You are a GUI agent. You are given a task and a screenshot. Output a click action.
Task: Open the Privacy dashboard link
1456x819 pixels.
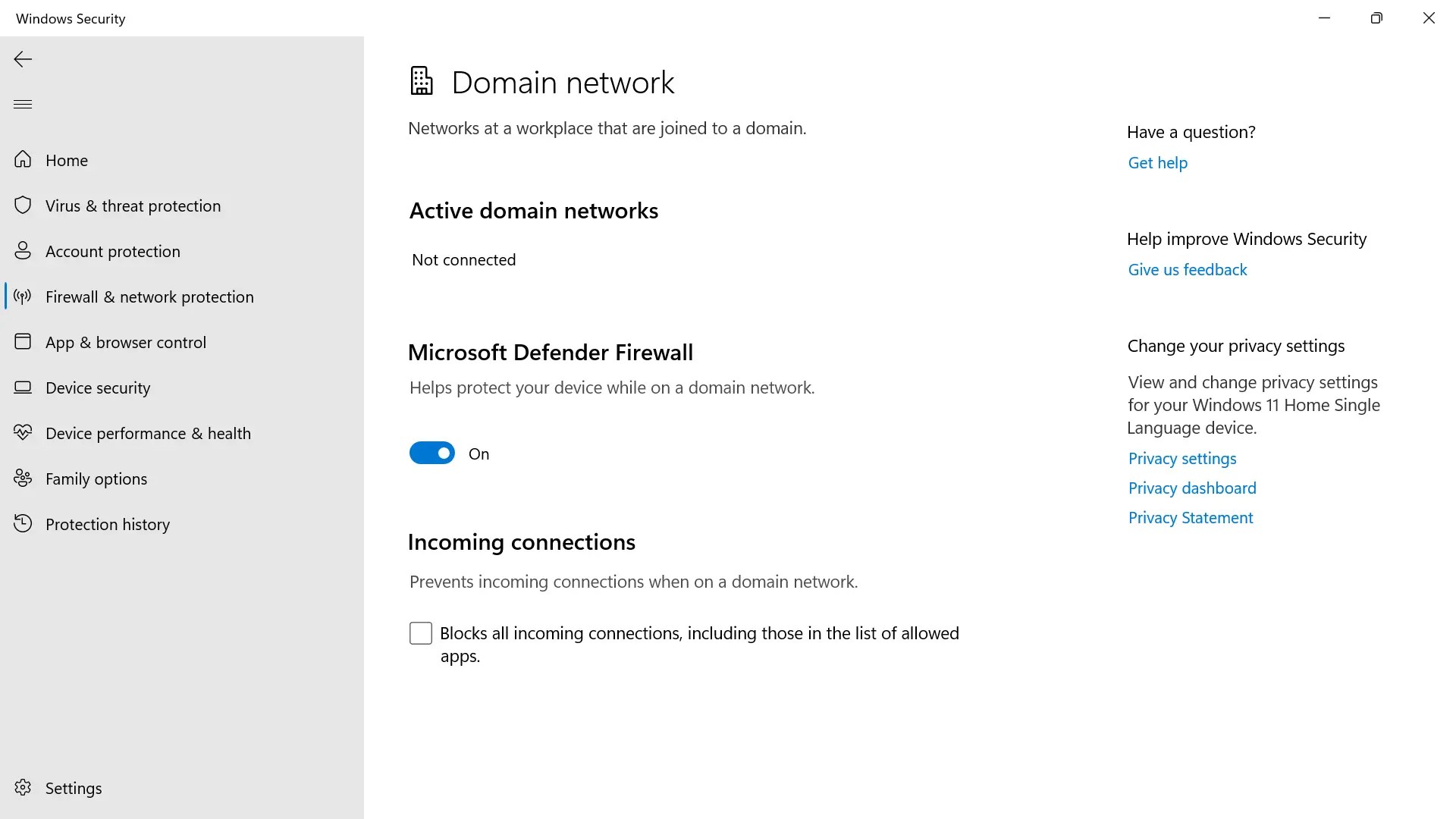[x=1191, y=488]
